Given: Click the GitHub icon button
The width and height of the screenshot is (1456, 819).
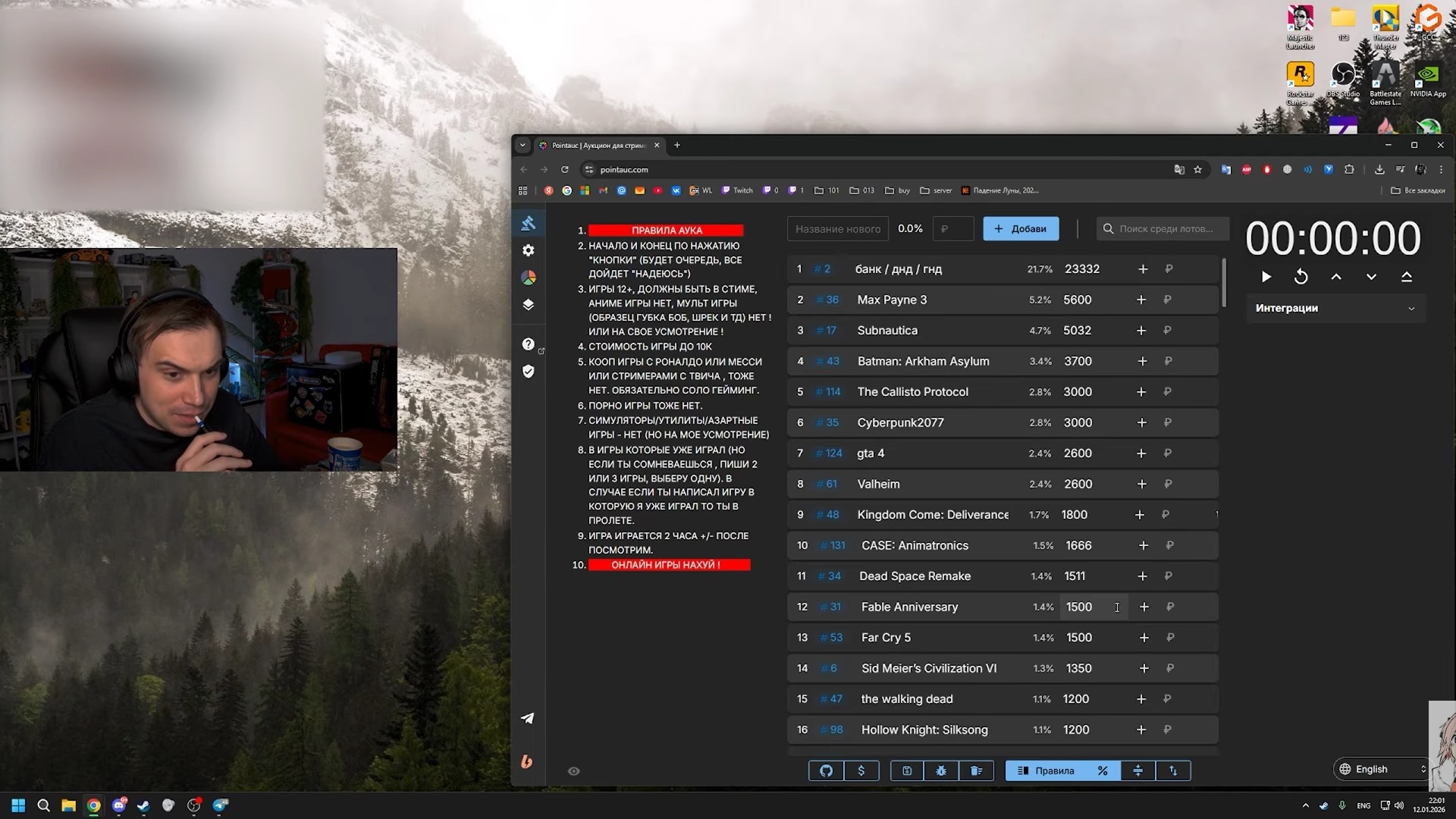Looking at the screenshot, I should pos(826,770).
